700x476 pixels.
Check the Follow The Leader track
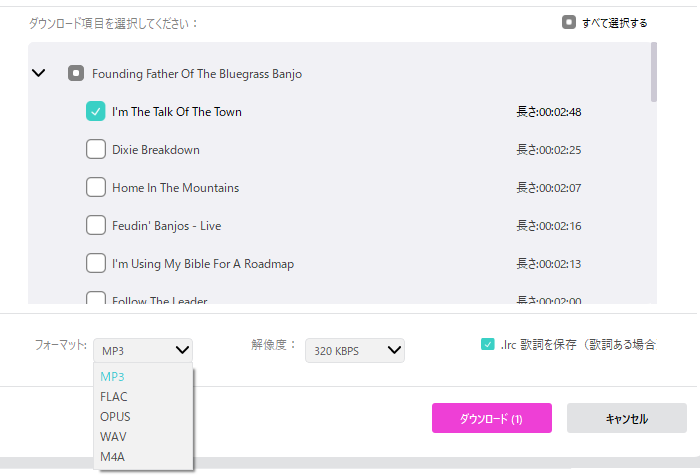(x=96, y=298)
